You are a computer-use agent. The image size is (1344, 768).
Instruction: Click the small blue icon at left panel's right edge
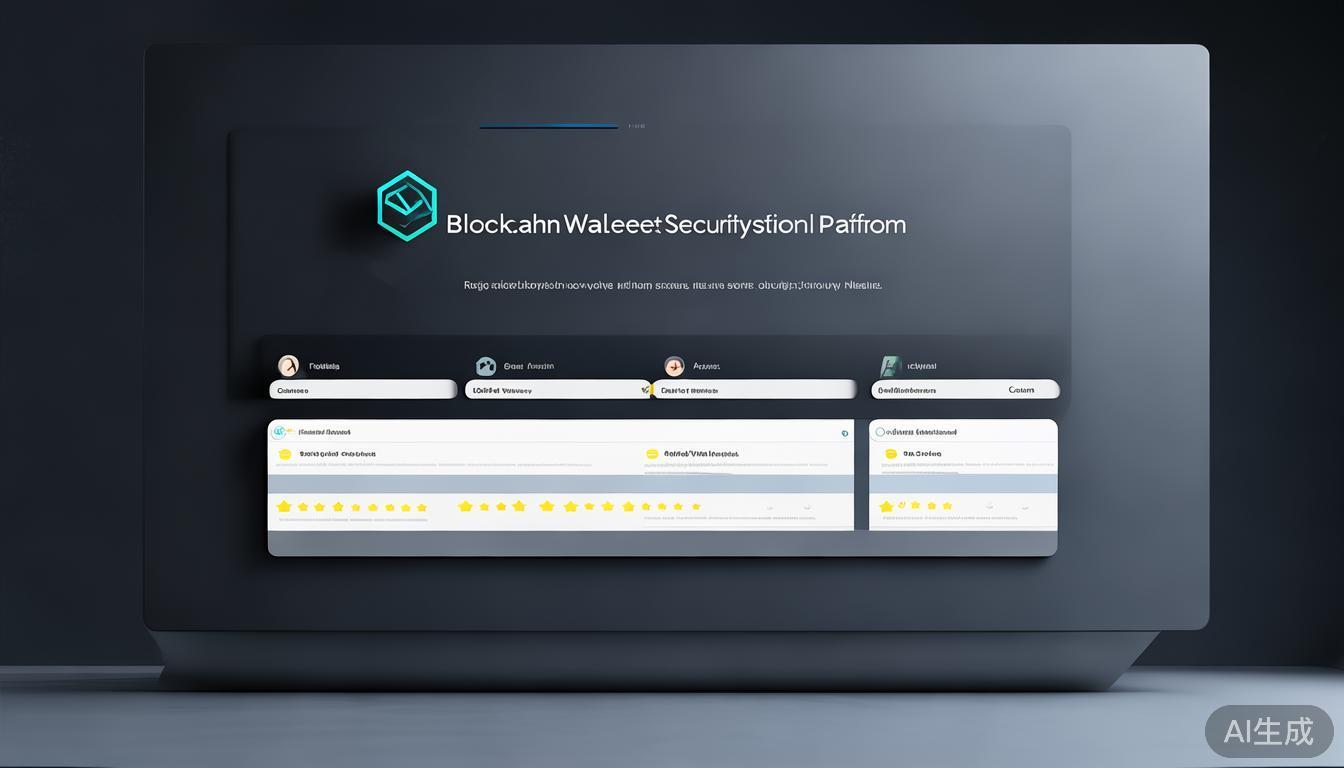845,433
